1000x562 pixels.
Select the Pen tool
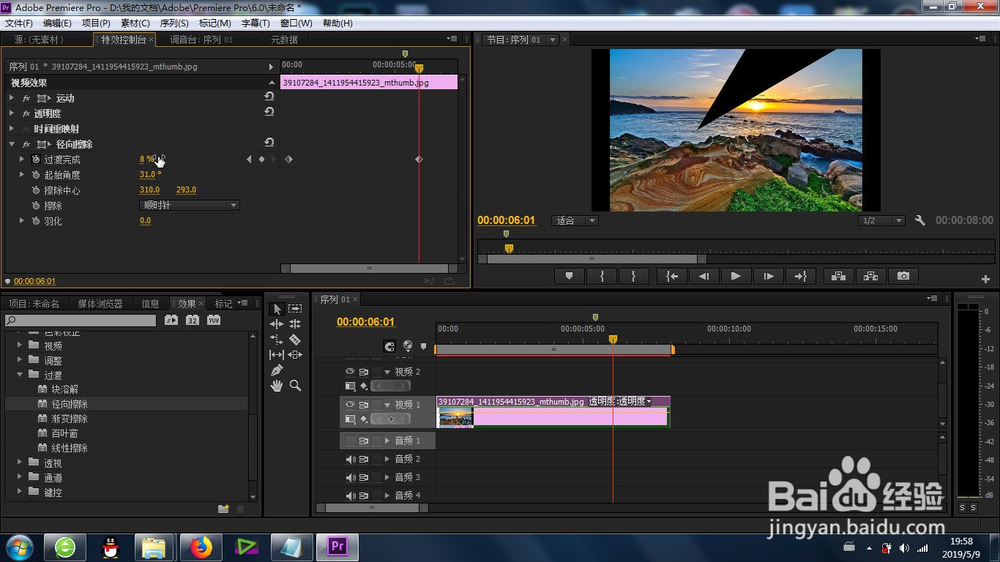(277, 370)
